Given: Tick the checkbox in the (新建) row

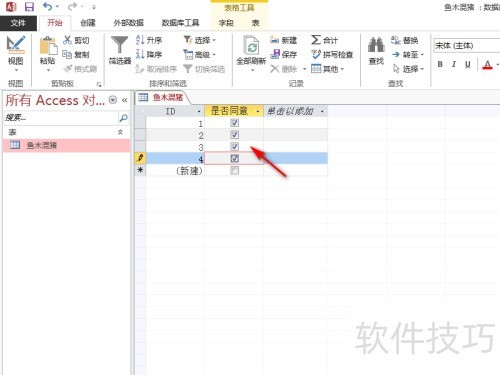Looking at the screenshot, I should [235, 170].
